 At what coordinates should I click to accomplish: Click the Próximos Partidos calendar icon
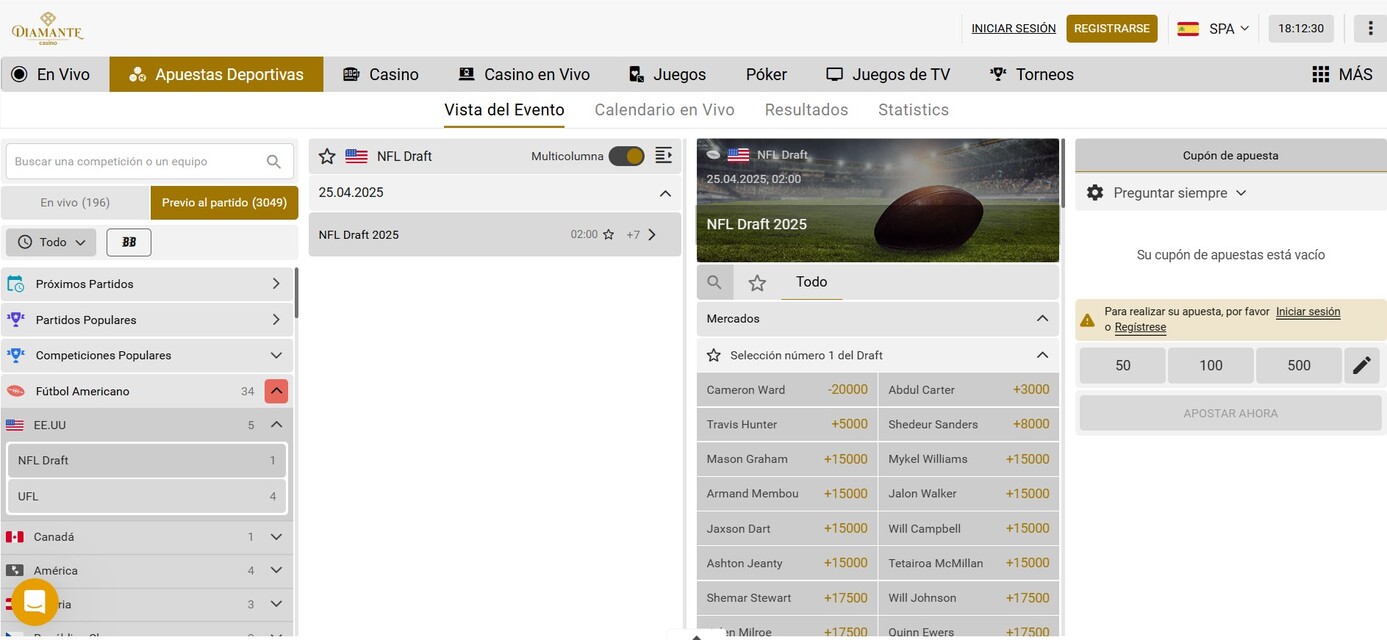15,284
